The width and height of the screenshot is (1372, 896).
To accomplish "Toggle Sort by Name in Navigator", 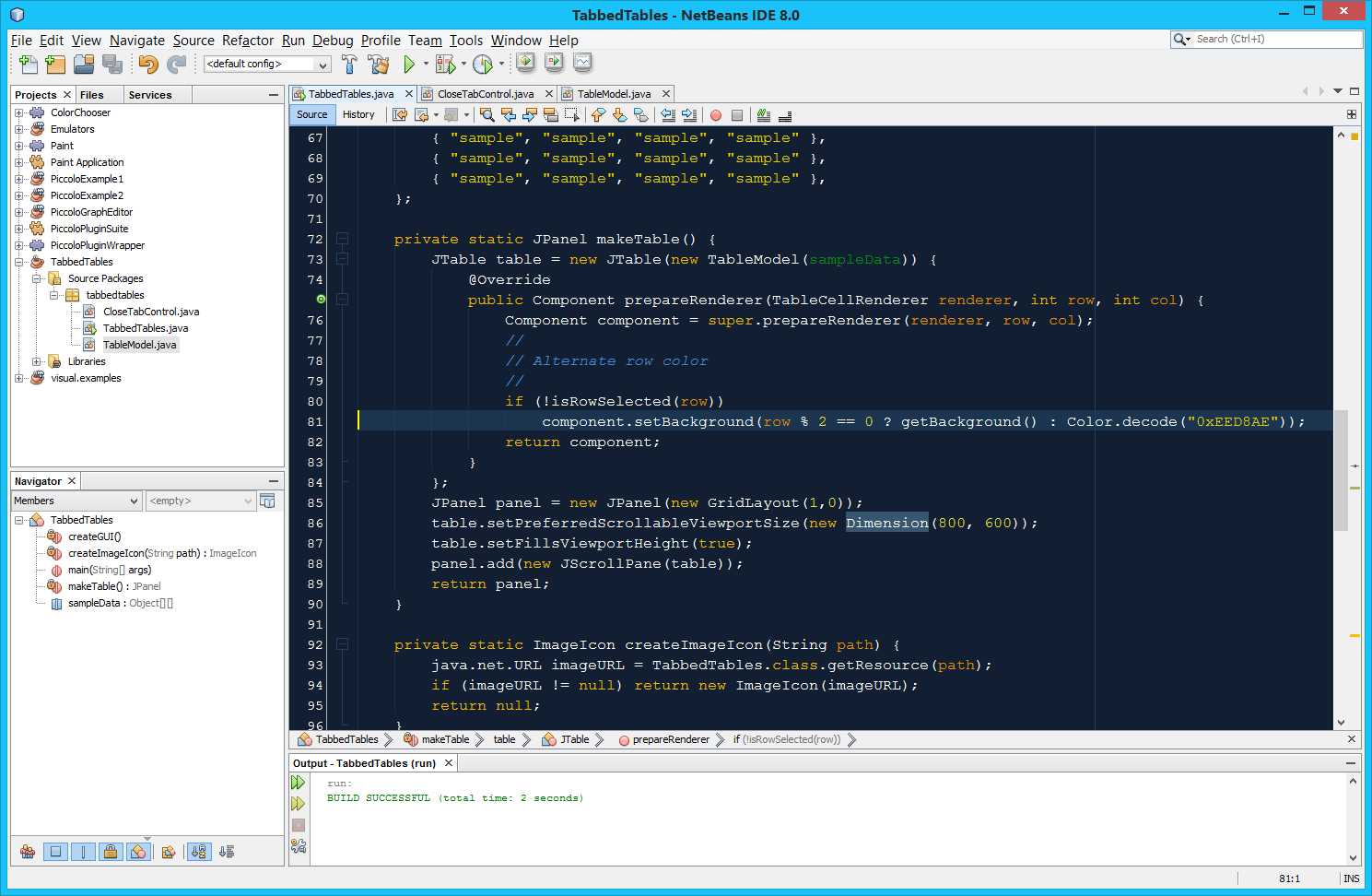I will coord(199,852).
